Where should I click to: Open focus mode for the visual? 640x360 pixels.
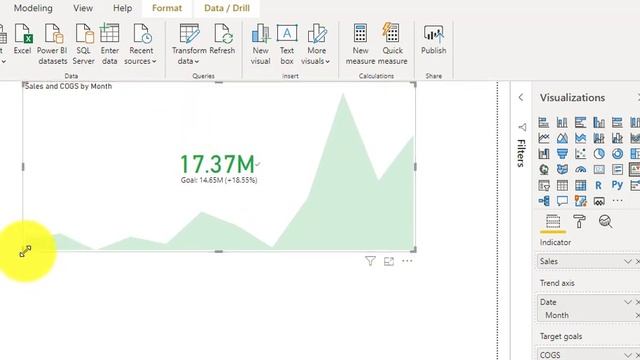pos(389,261)
